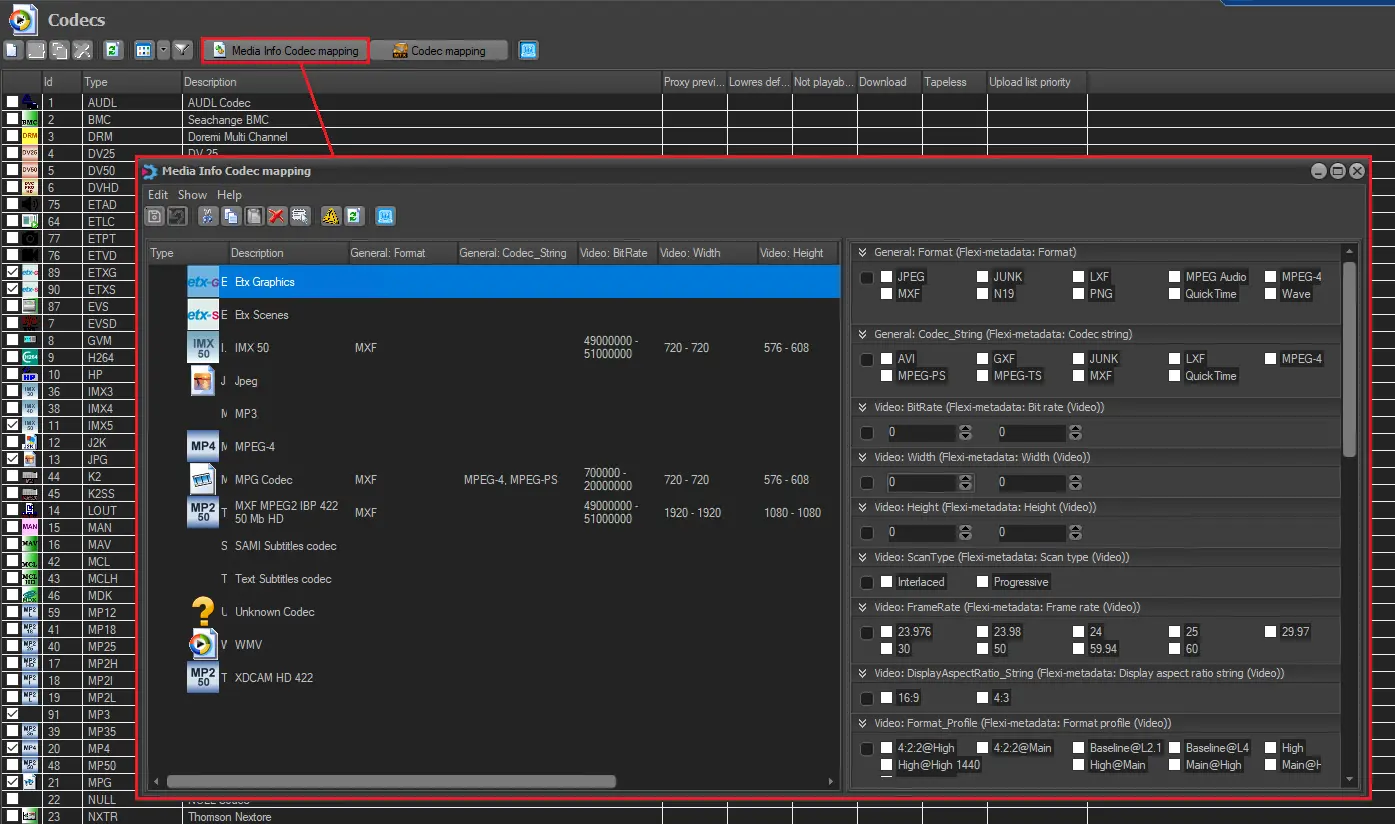Click the Codec mapping button
Screen dimensions: 1395x824
(x=439, y=51)
